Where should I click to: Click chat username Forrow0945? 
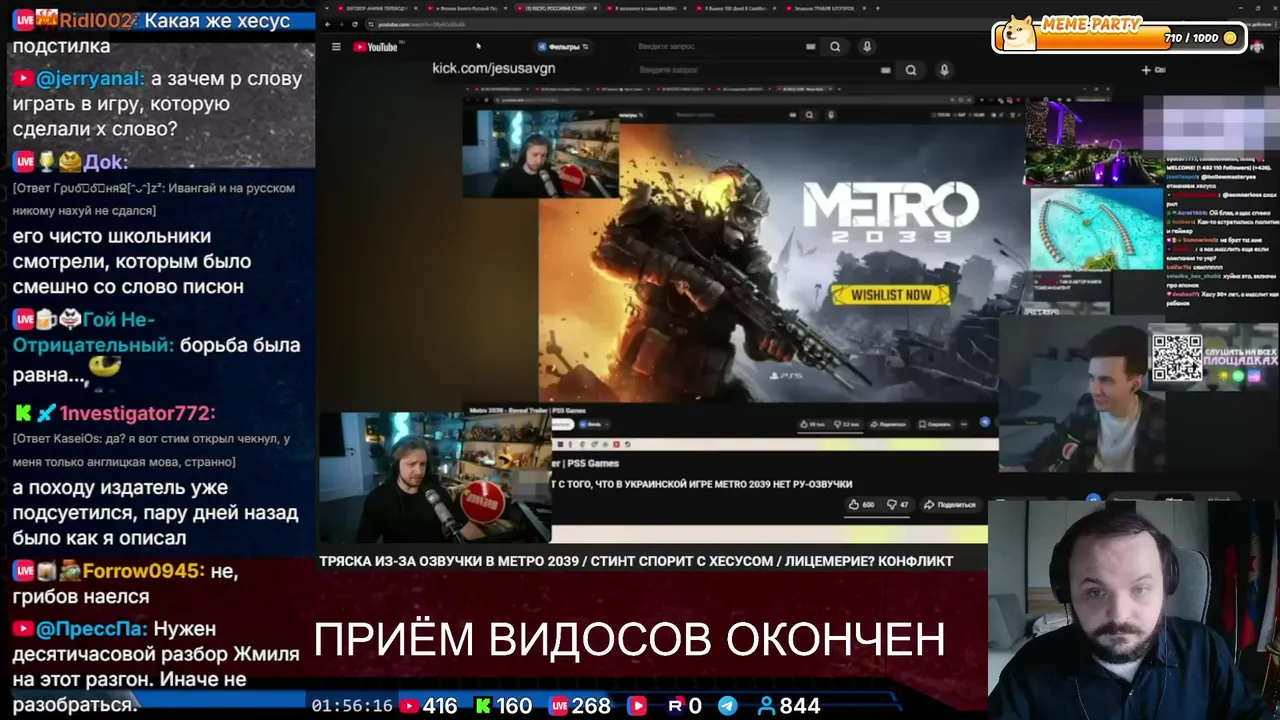click(x=143, y=571)
